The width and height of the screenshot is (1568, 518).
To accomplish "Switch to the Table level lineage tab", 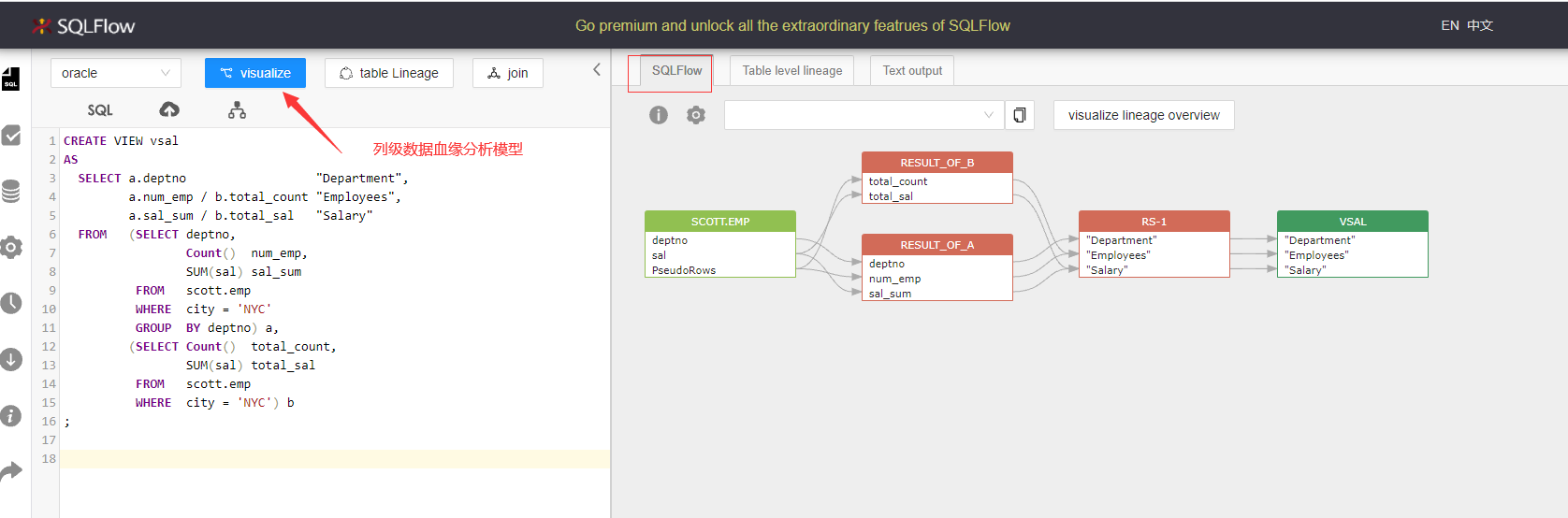I will click(792, 70).
